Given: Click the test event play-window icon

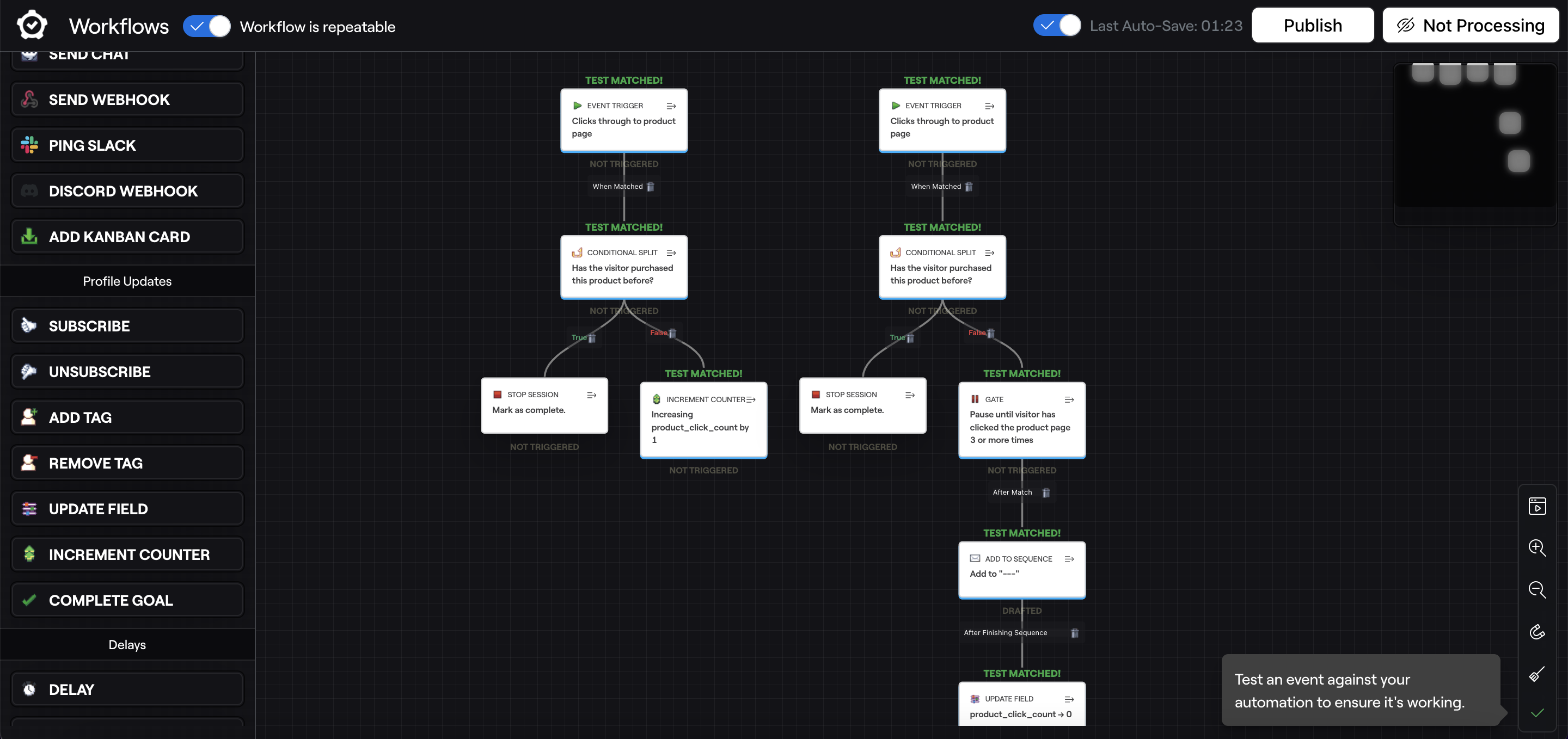Looking at the screenshot, I should (x=1537, y=506).
